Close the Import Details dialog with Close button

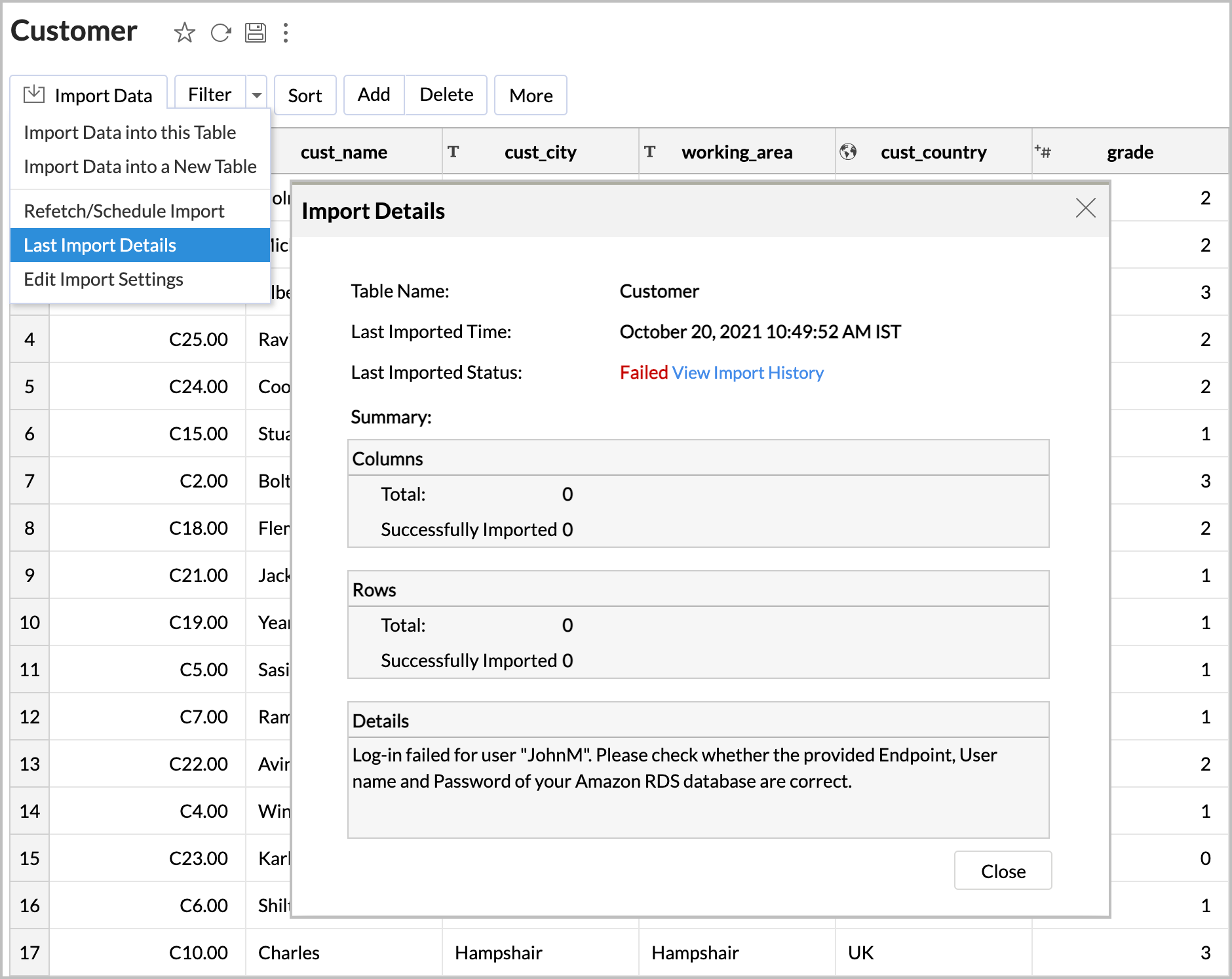[x=1003, y=871]
